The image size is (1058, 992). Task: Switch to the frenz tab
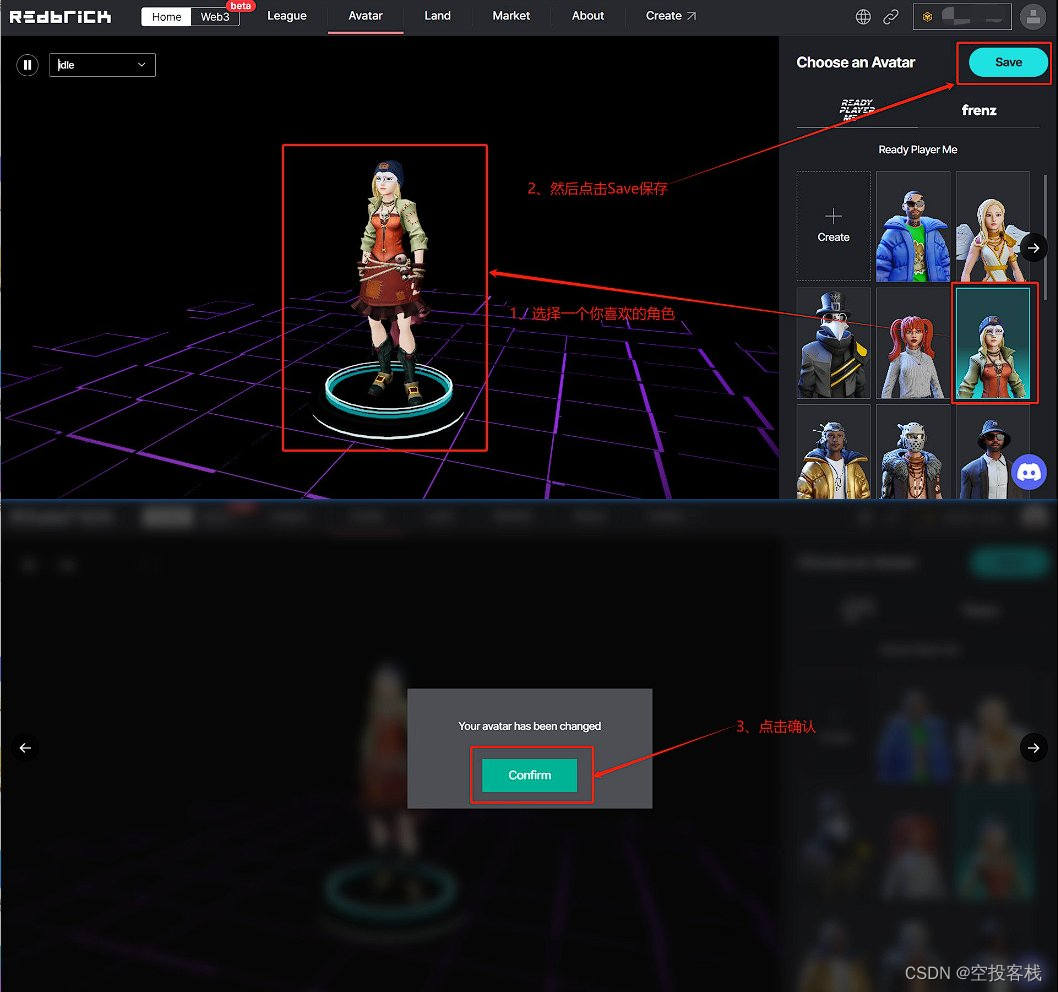coord(979,110)
